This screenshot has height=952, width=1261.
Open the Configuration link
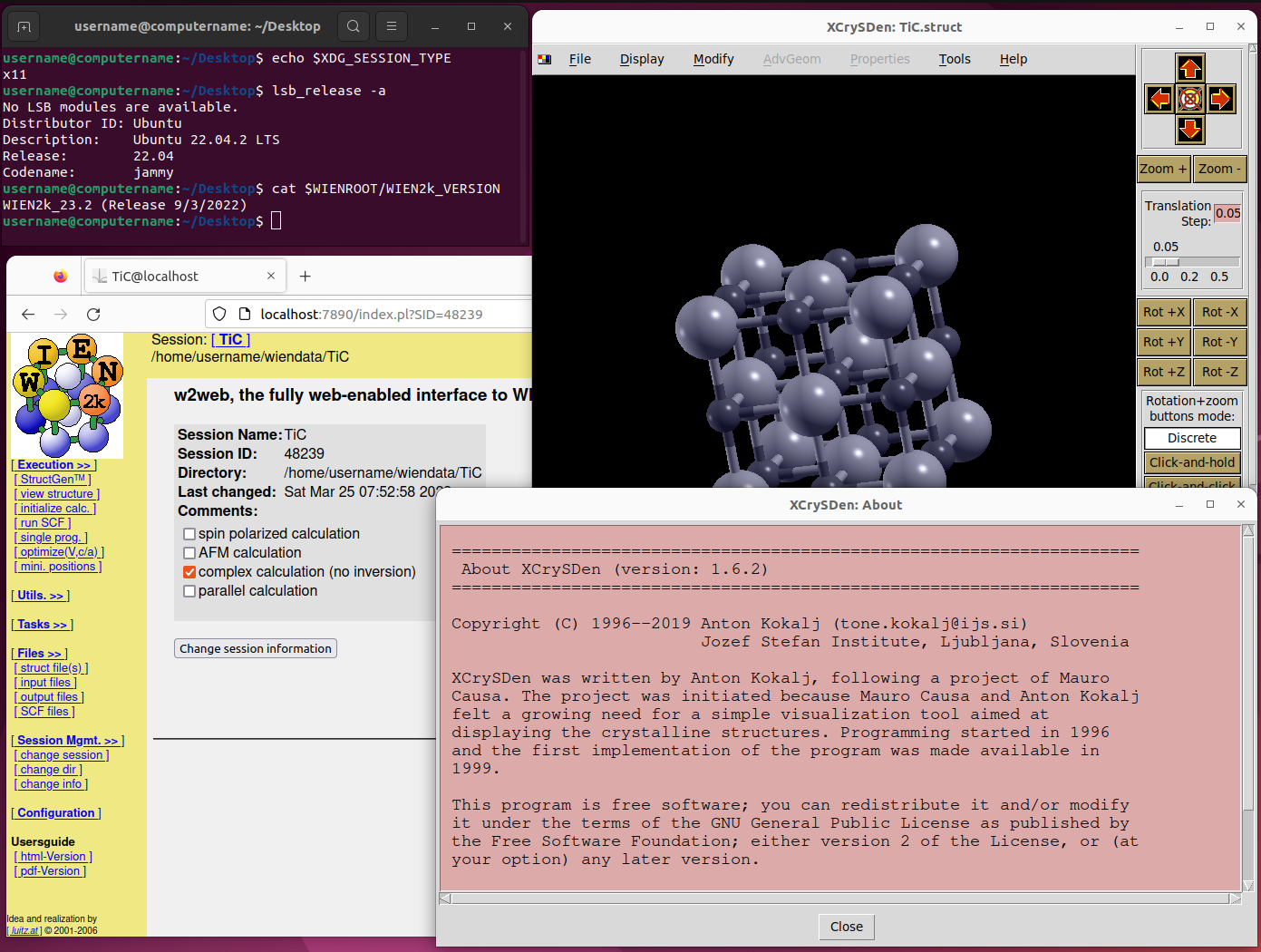[x=56, y=812]
